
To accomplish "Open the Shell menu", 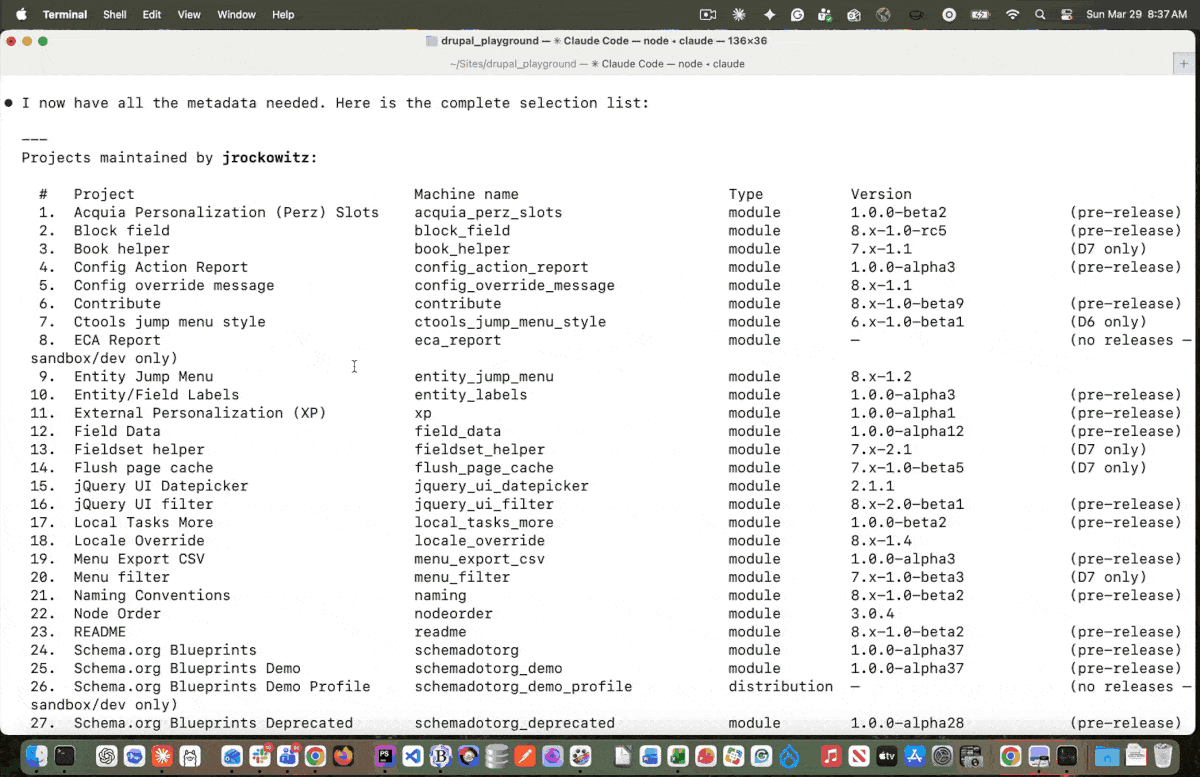I will click(114, 14).
